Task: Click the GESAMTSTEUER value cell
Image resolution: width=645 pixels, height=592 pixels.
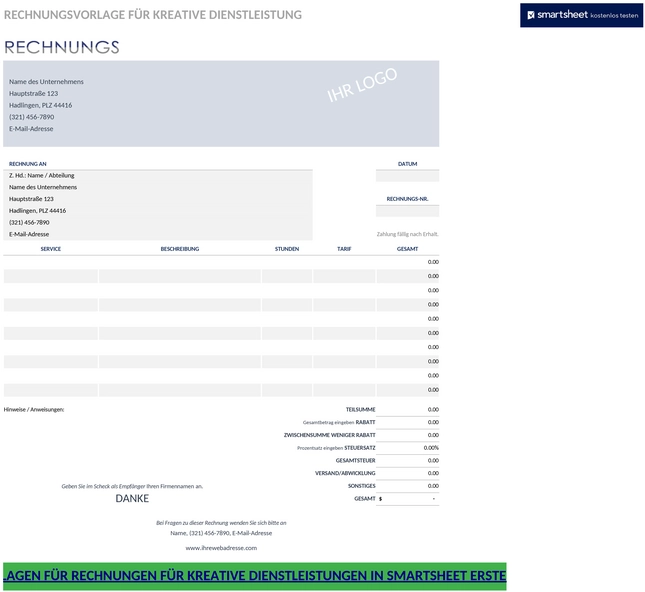Action: click(407, 461)
